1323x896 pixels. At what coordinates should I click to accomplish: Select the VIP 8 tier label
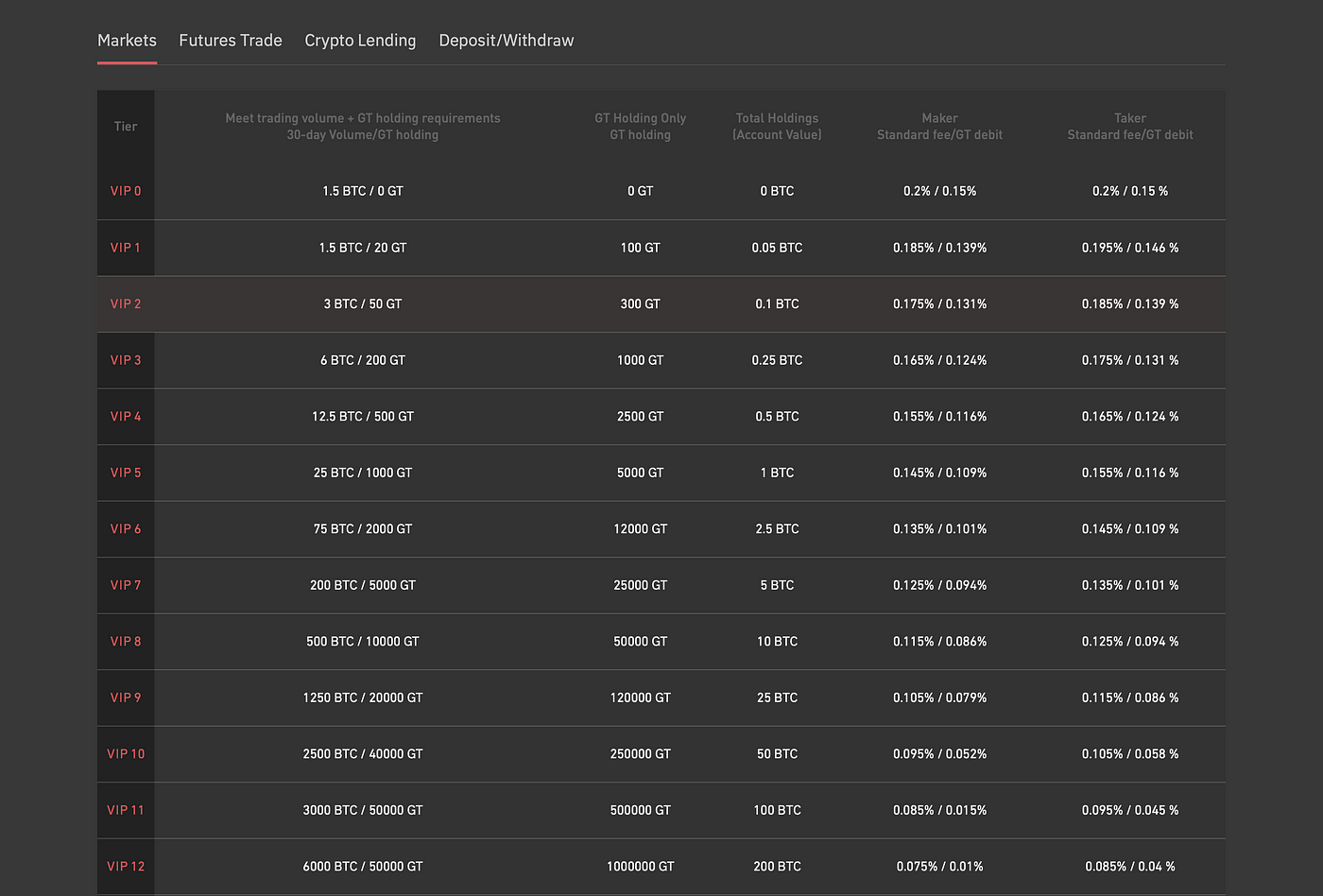(126, 641)
